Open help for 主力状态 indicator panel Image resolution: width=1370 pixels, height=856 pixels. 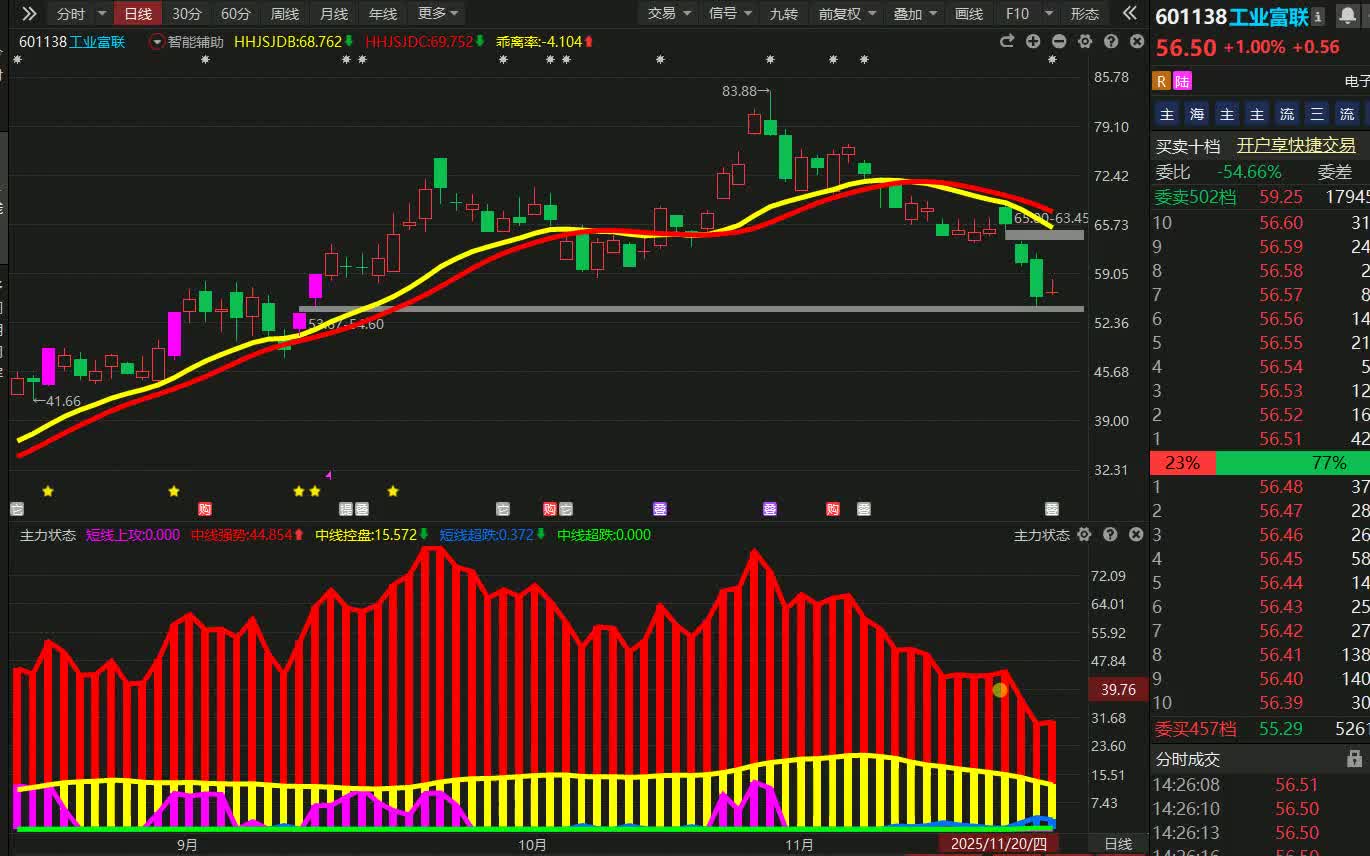1110,535
